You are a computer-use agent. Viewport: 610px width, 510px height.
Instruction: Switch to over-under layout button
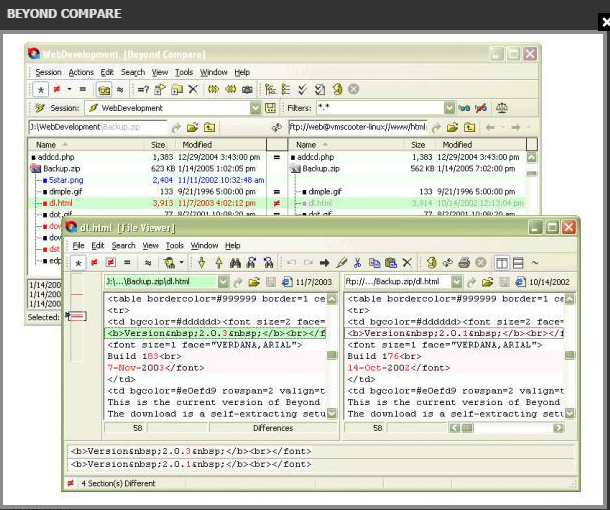518,263
